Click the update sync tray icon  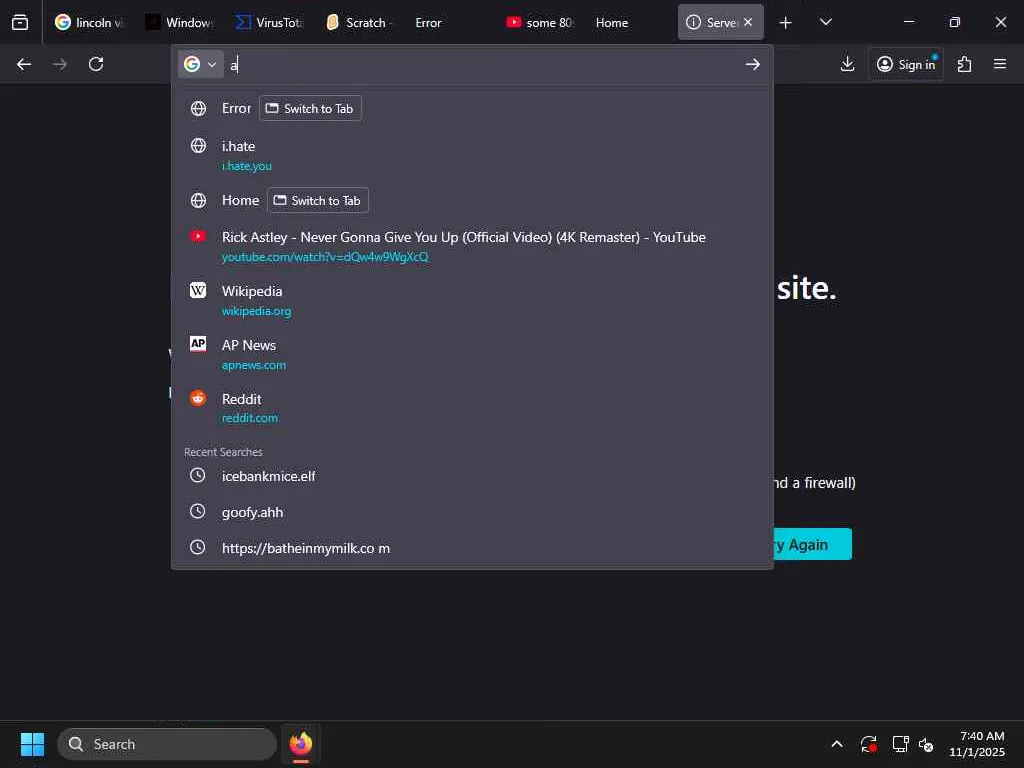tap(869, 744)
